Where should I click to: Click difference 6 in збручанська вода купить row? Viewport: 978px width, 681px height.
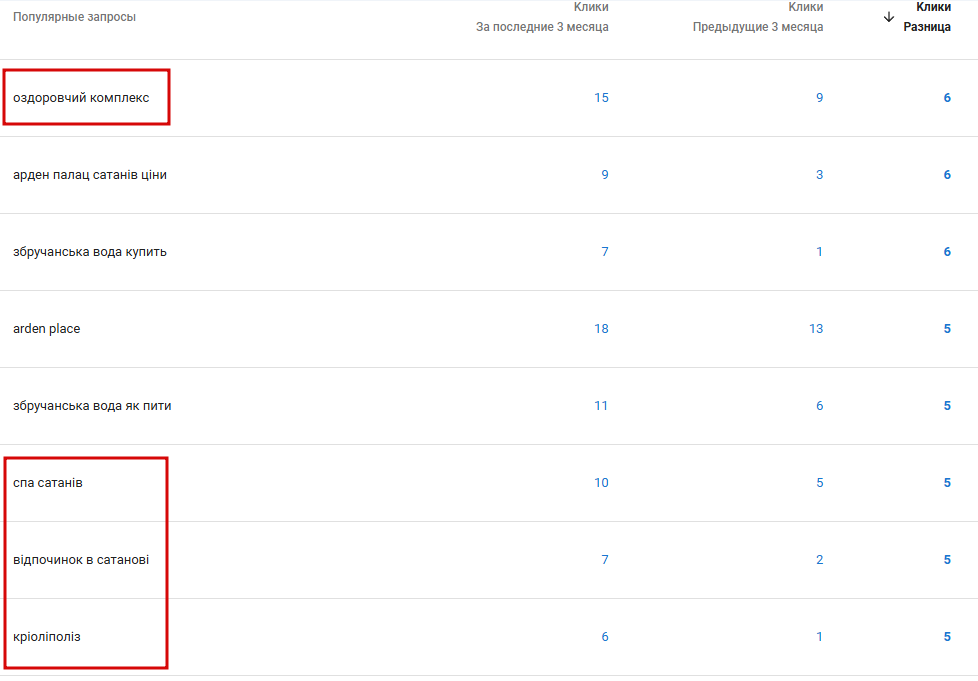pos(947,252)
